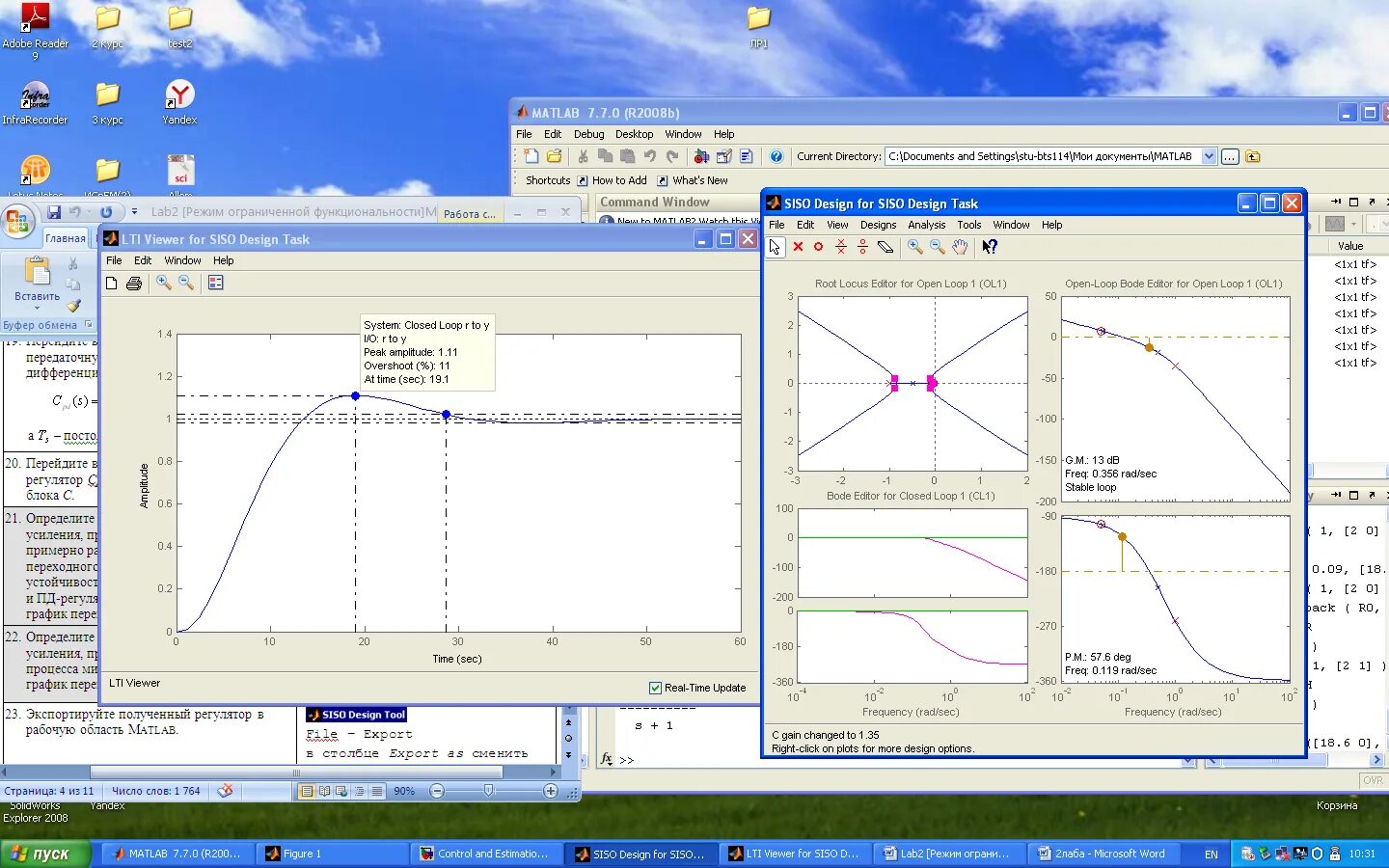Open GUIDE icon in MATLAB toolbar

[723, 156]
